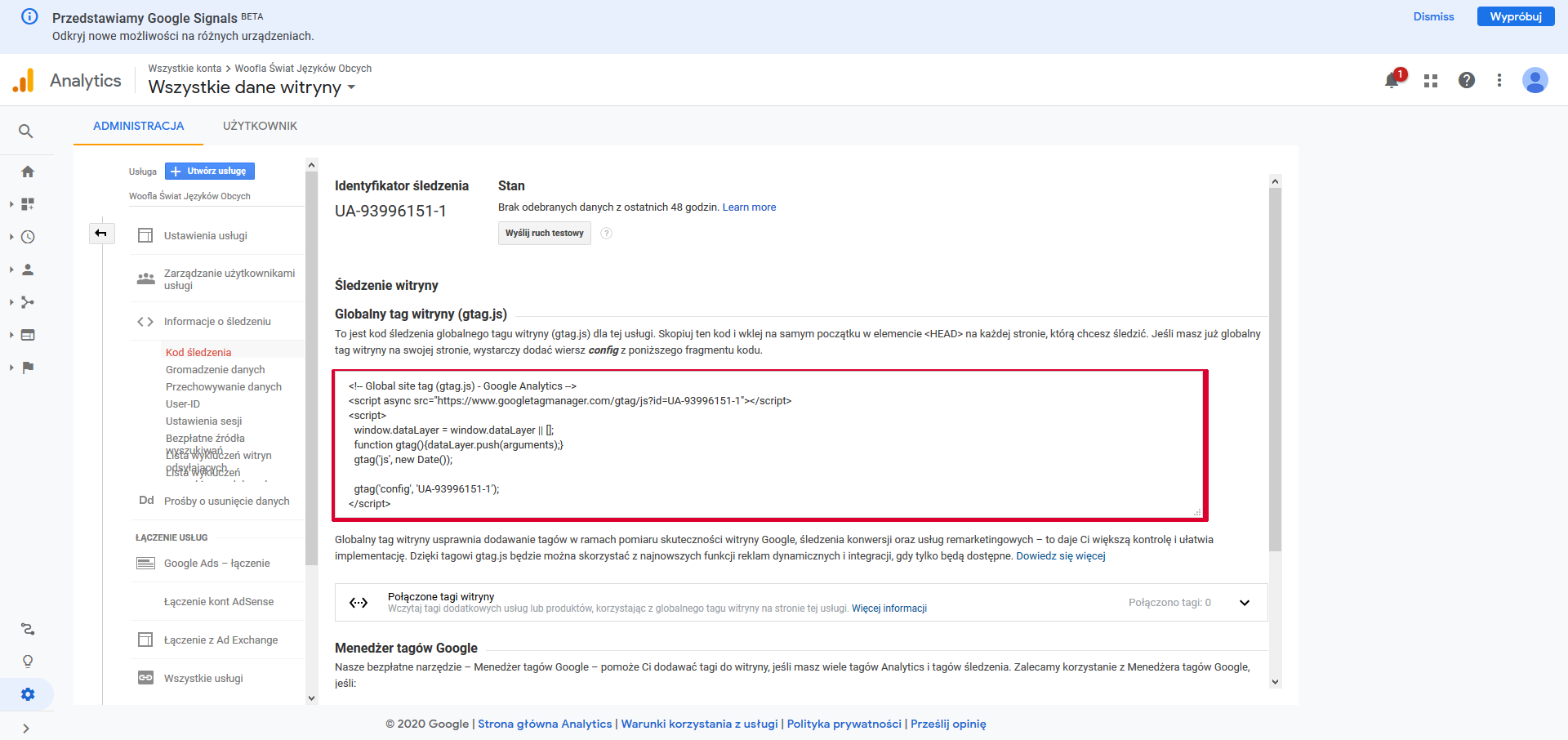Toggle Informacje o śledzeniu section
The width and height of the screenshot is (1568, 740).
coord(217,322)
